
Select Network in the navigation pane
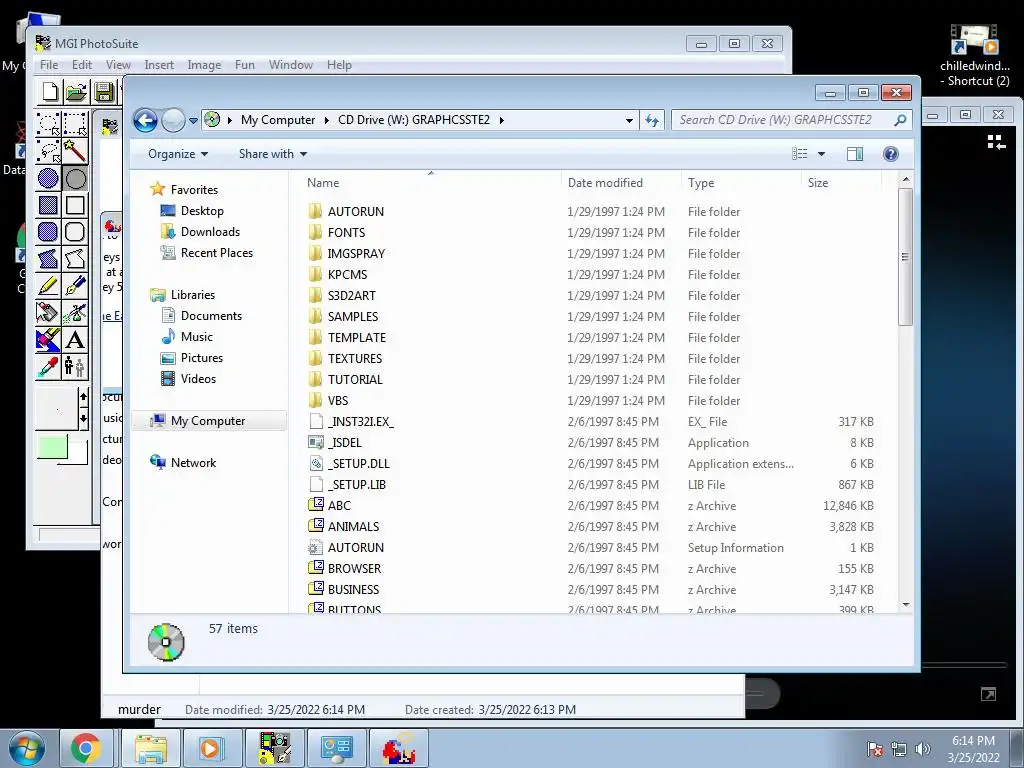193,463
